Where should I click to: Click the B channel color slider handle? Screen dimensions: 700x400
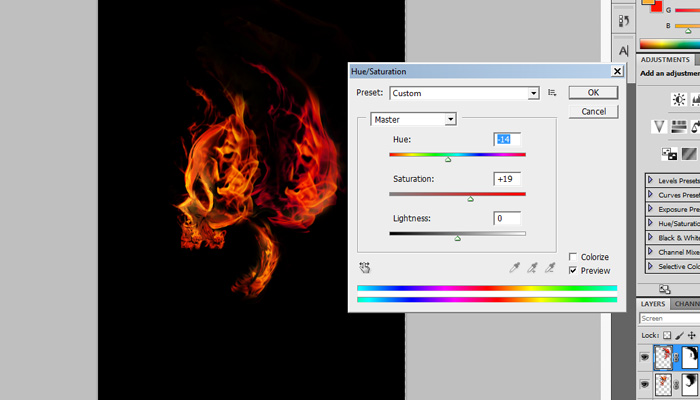coord(688,31)
